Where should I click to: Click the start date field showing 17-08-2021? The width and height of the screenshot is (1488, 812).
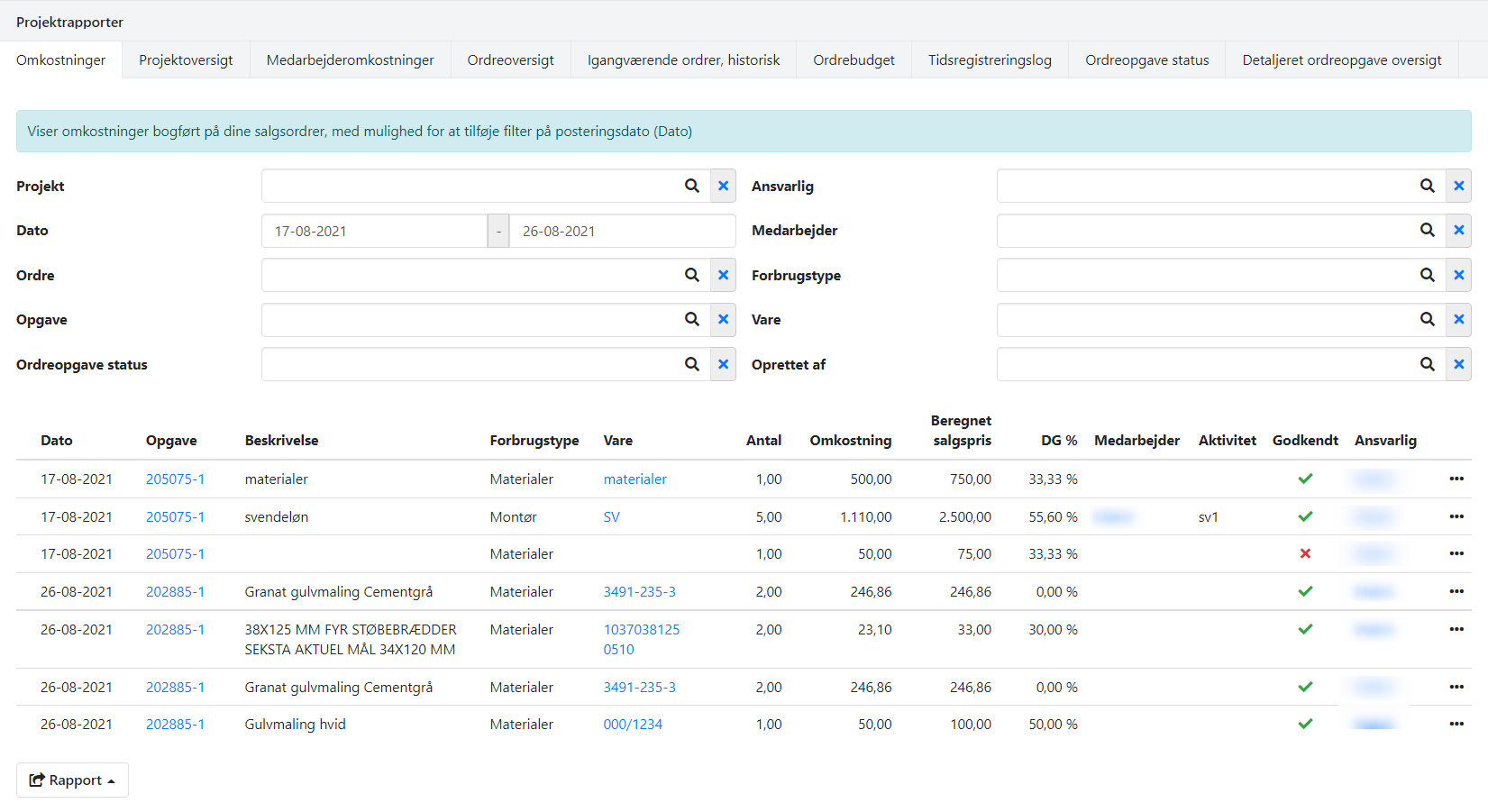pos(374,231)
